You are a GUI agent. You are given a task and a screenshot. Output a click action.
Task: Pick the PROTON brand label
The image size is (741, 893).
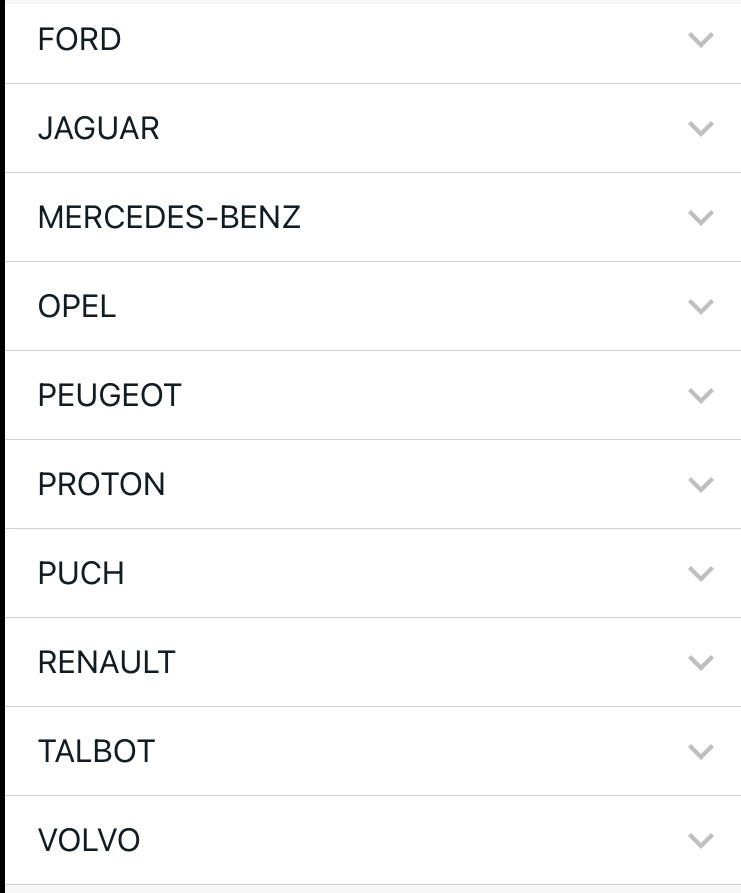coord(101,485)
